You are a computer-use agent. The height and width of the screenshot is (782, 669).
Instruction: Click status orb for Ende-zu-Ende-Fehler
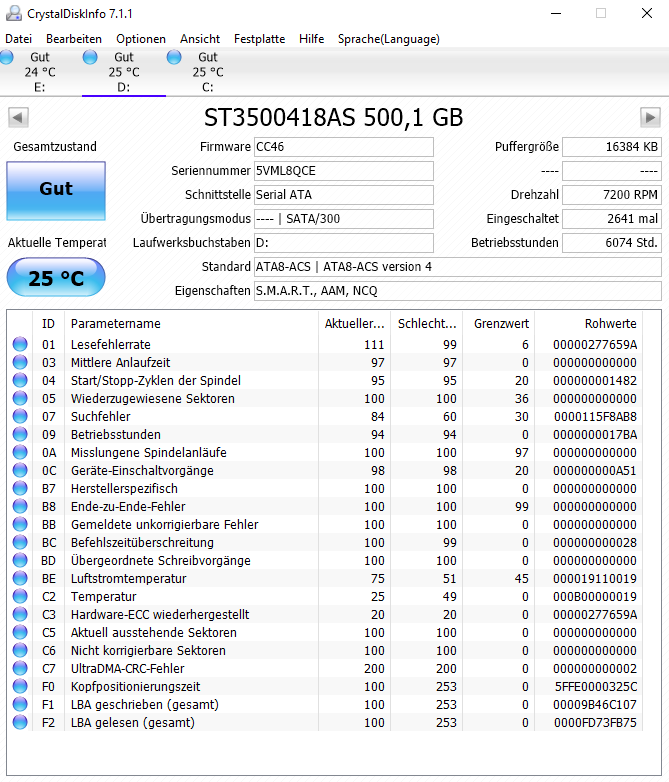tap(20, 506)
